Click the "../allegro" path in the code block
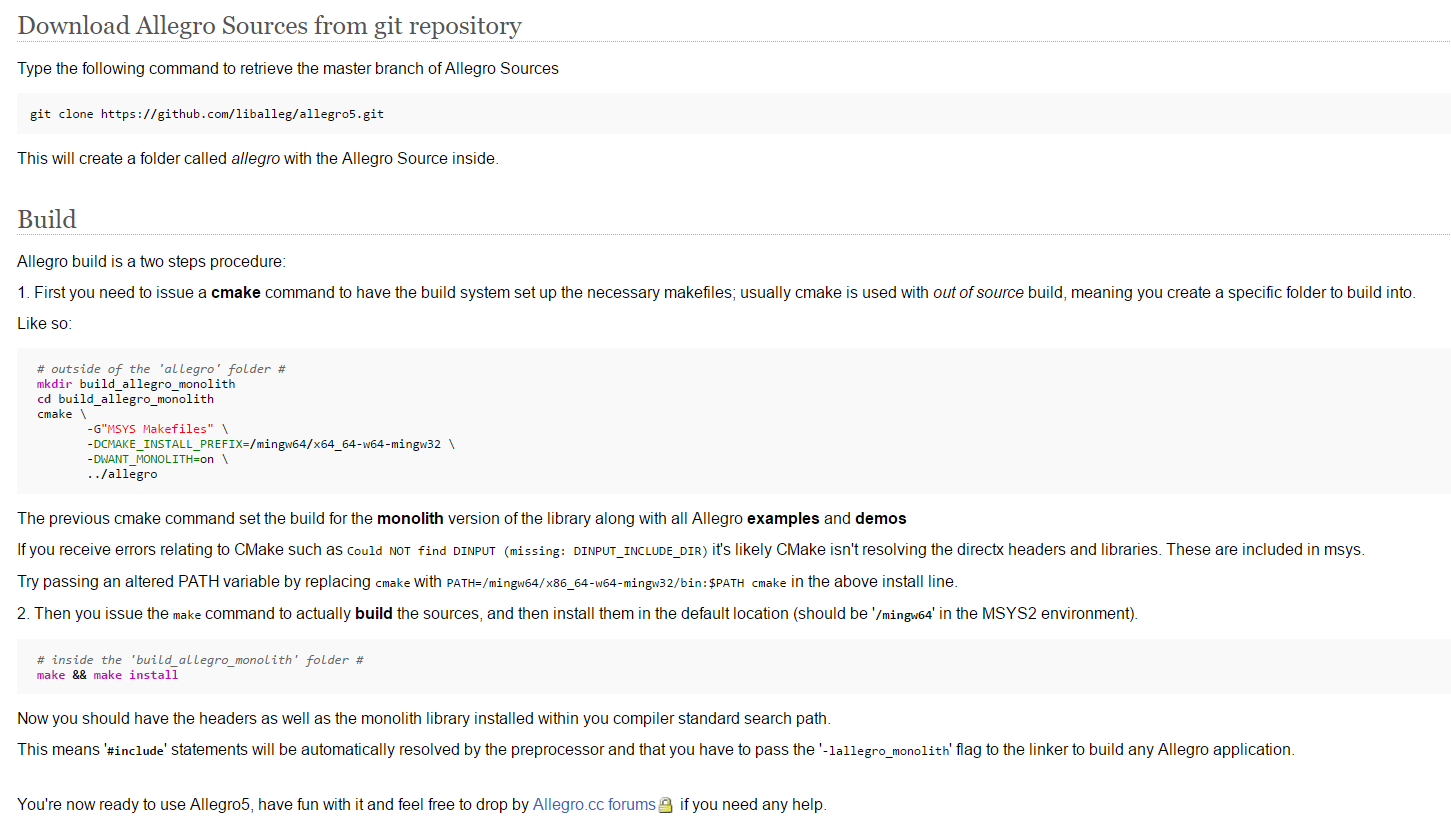 [122, 474]
